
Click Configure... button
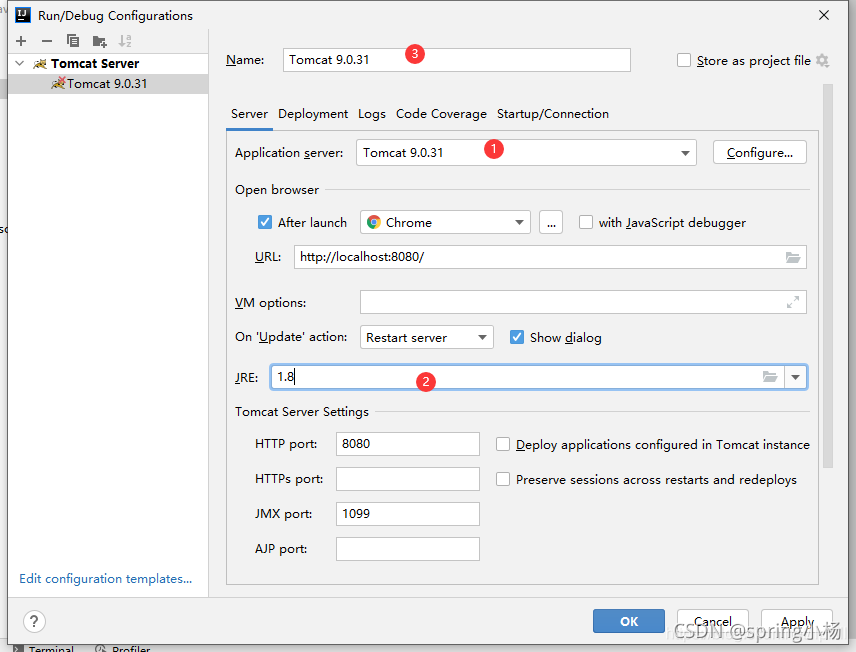(759, 152)
